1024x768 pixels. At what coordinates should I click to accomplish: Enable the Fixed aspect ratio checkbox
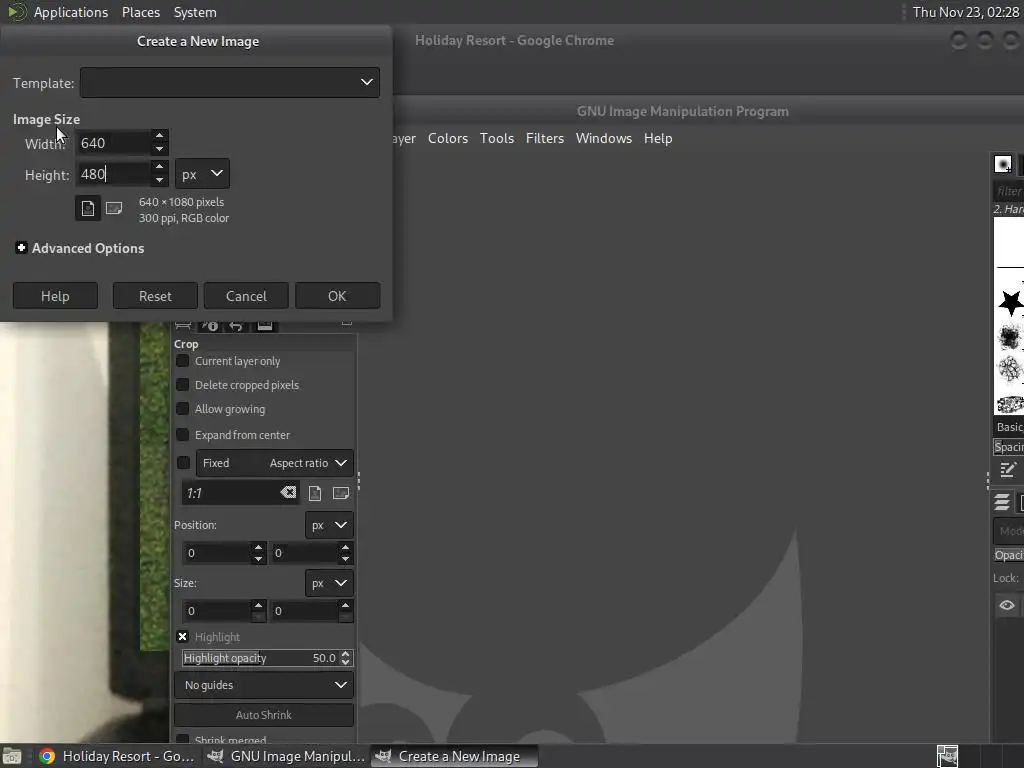184,462
